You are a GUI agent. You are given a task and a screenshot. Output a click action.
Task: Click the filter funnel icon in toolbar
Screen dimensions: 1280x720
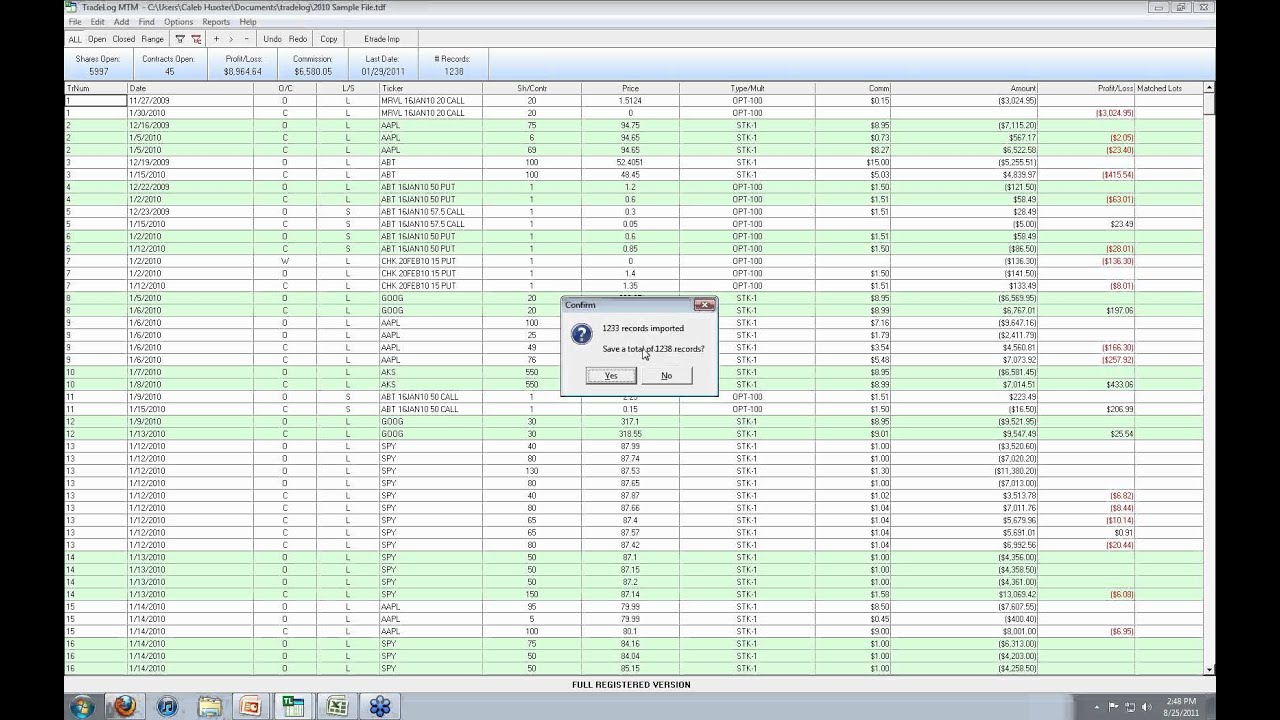[x=180, y=39]
